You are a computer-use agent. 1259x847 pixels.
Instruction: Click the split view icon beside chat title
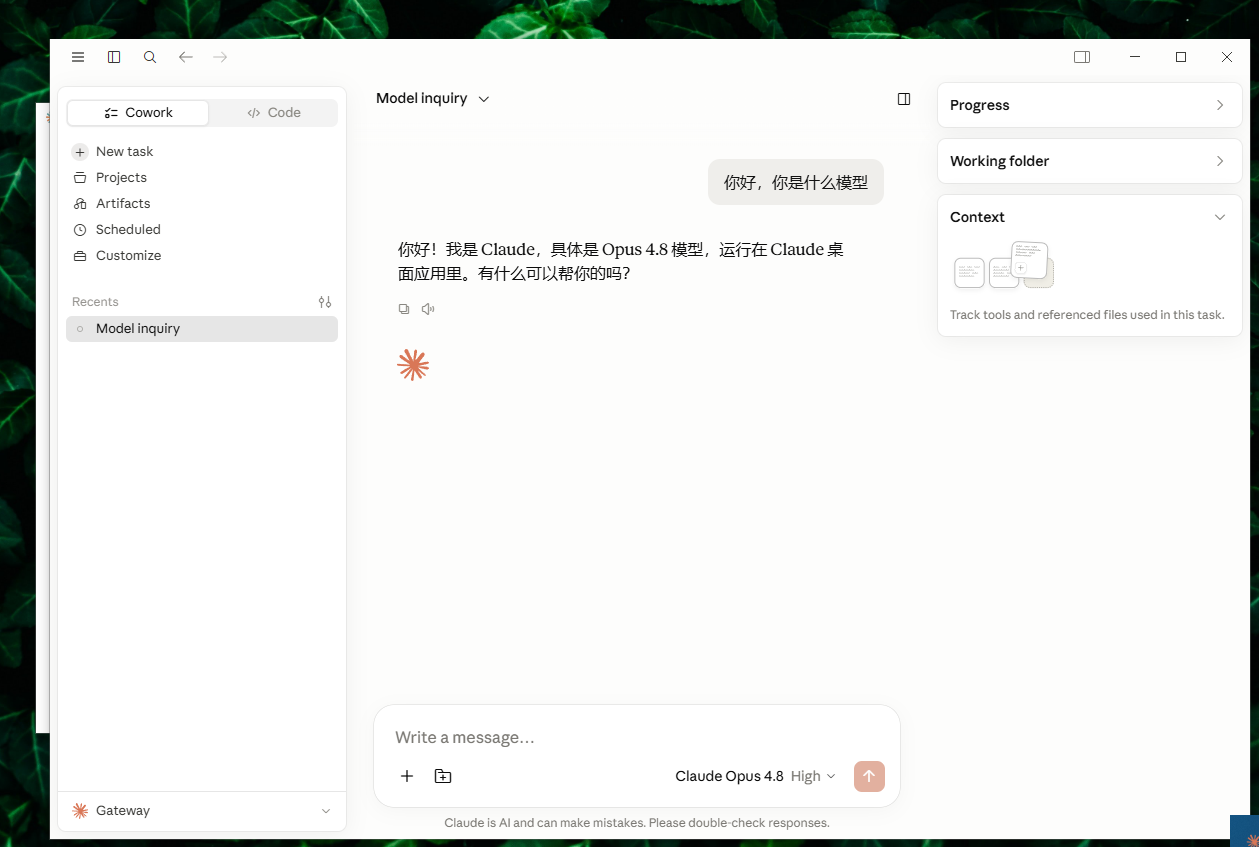click(904, 99)
